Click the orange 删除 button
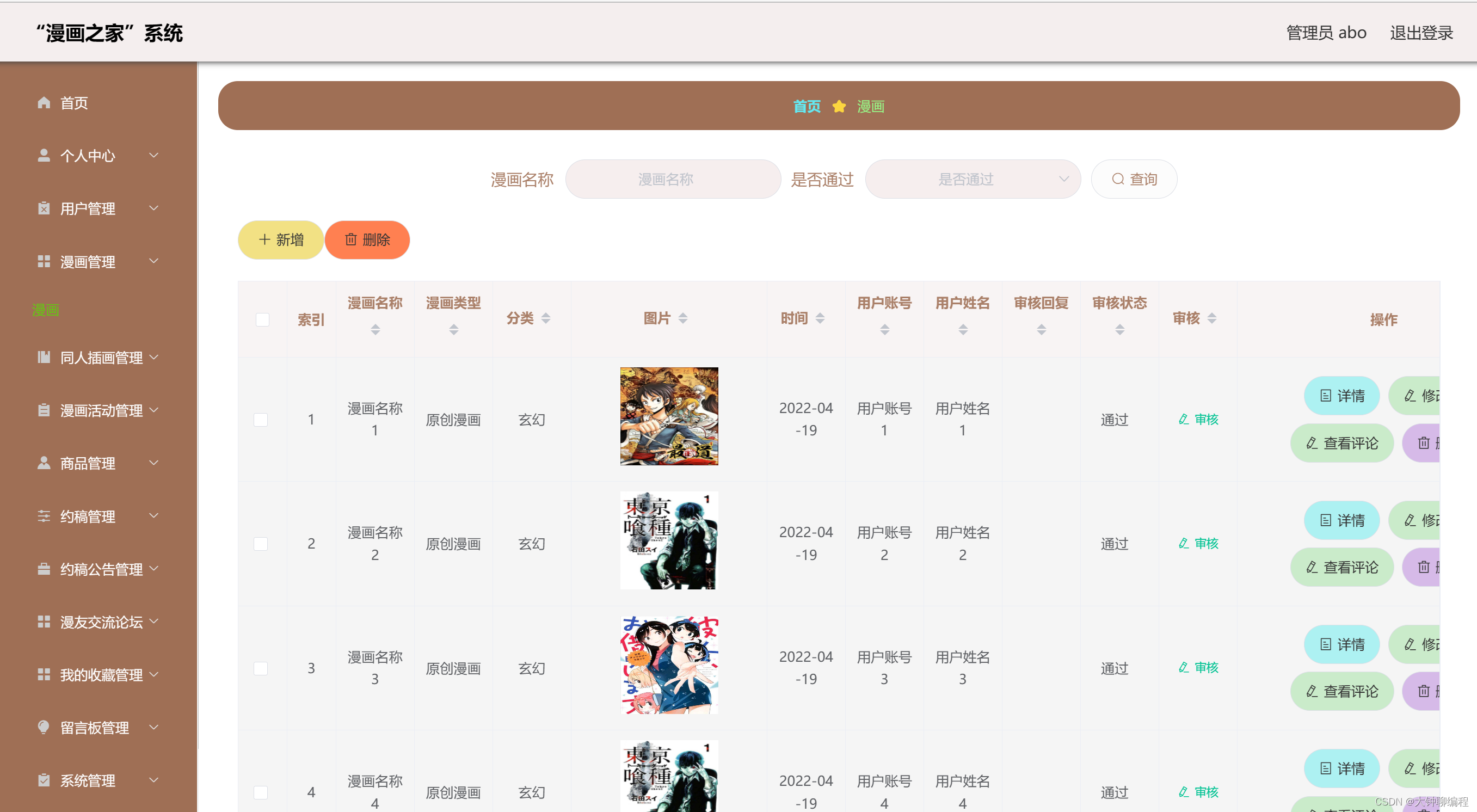 [x=367, y=239]
